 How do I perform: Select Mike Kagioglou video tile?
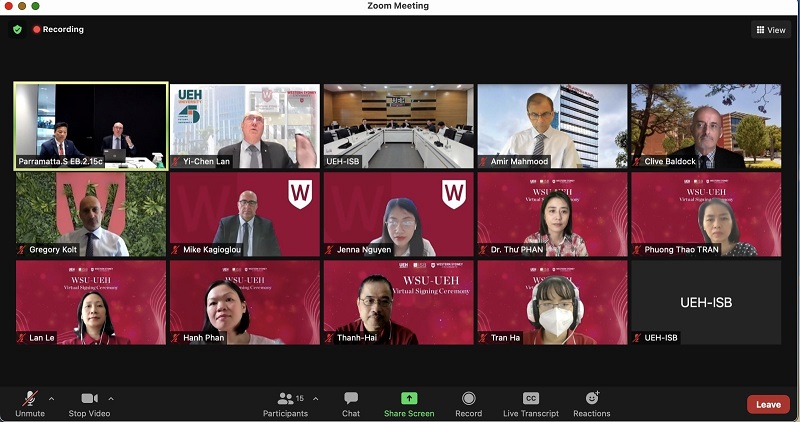pyautogui.click(x=245, y=214)
